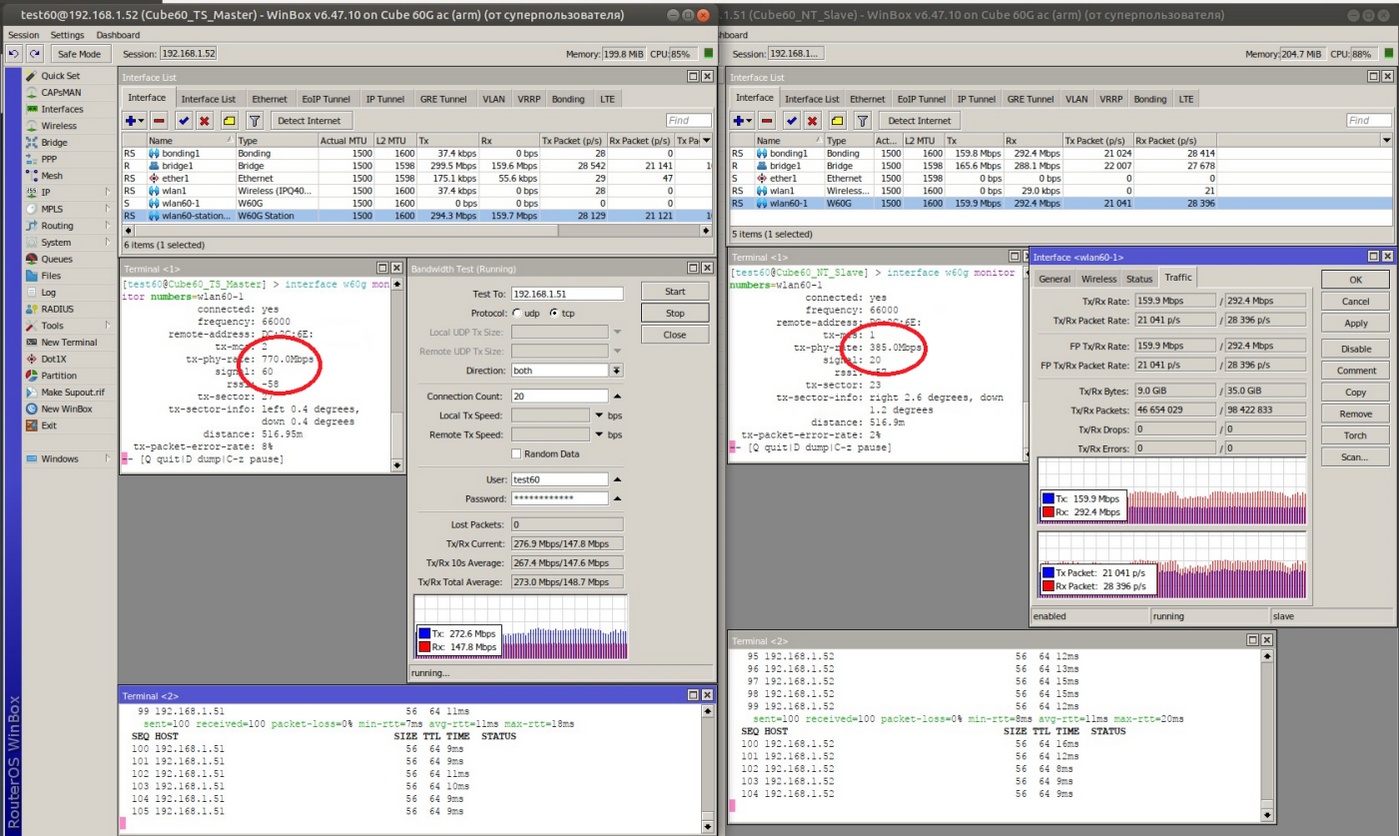1399x836 pixels.
Task: Click the funnel Filter icon in the master Interface List
Action: pyautogui.click(x=254, y=120)
